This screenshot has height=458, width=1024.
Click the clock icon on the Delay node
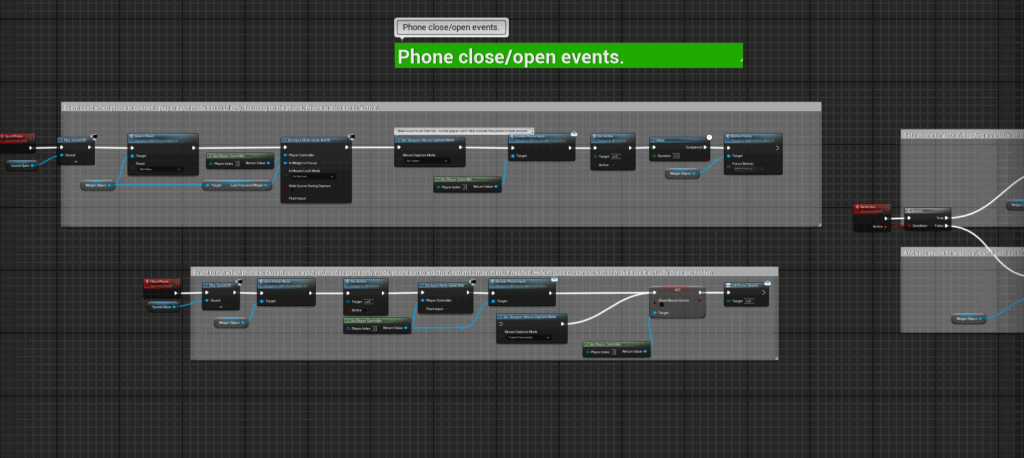[708, 137]
